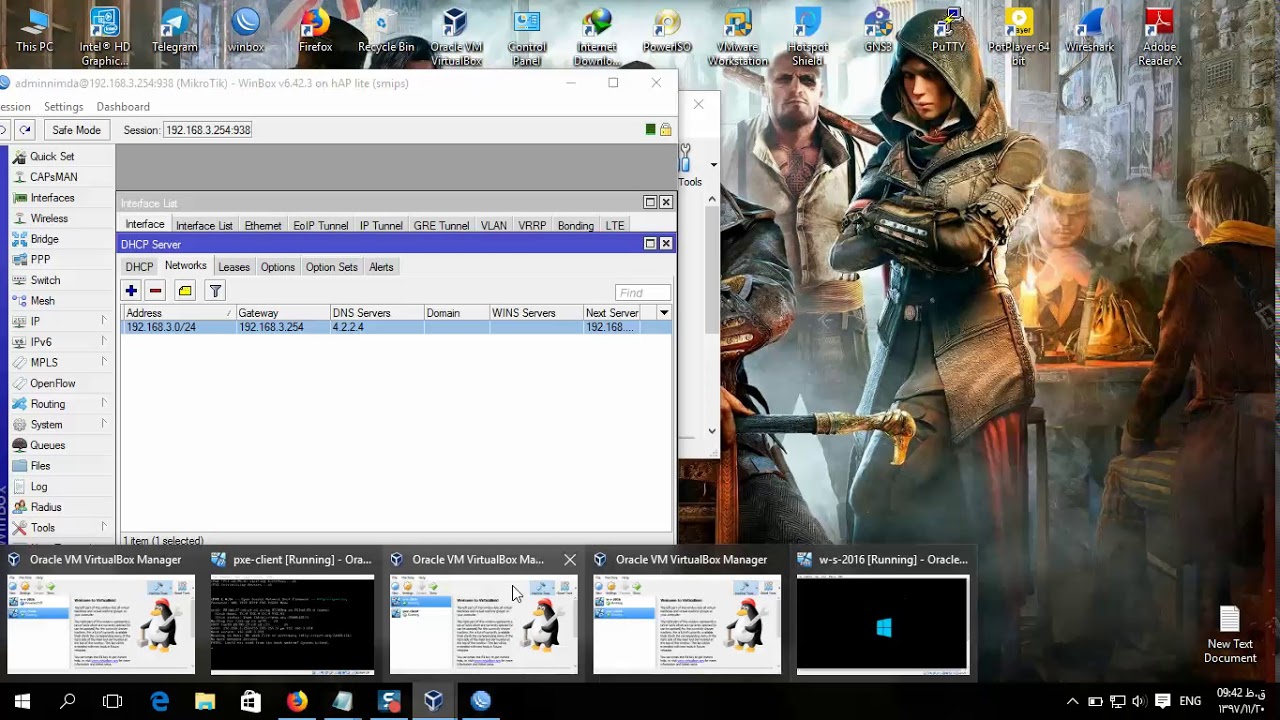Click the Session address field

point(208,130)
